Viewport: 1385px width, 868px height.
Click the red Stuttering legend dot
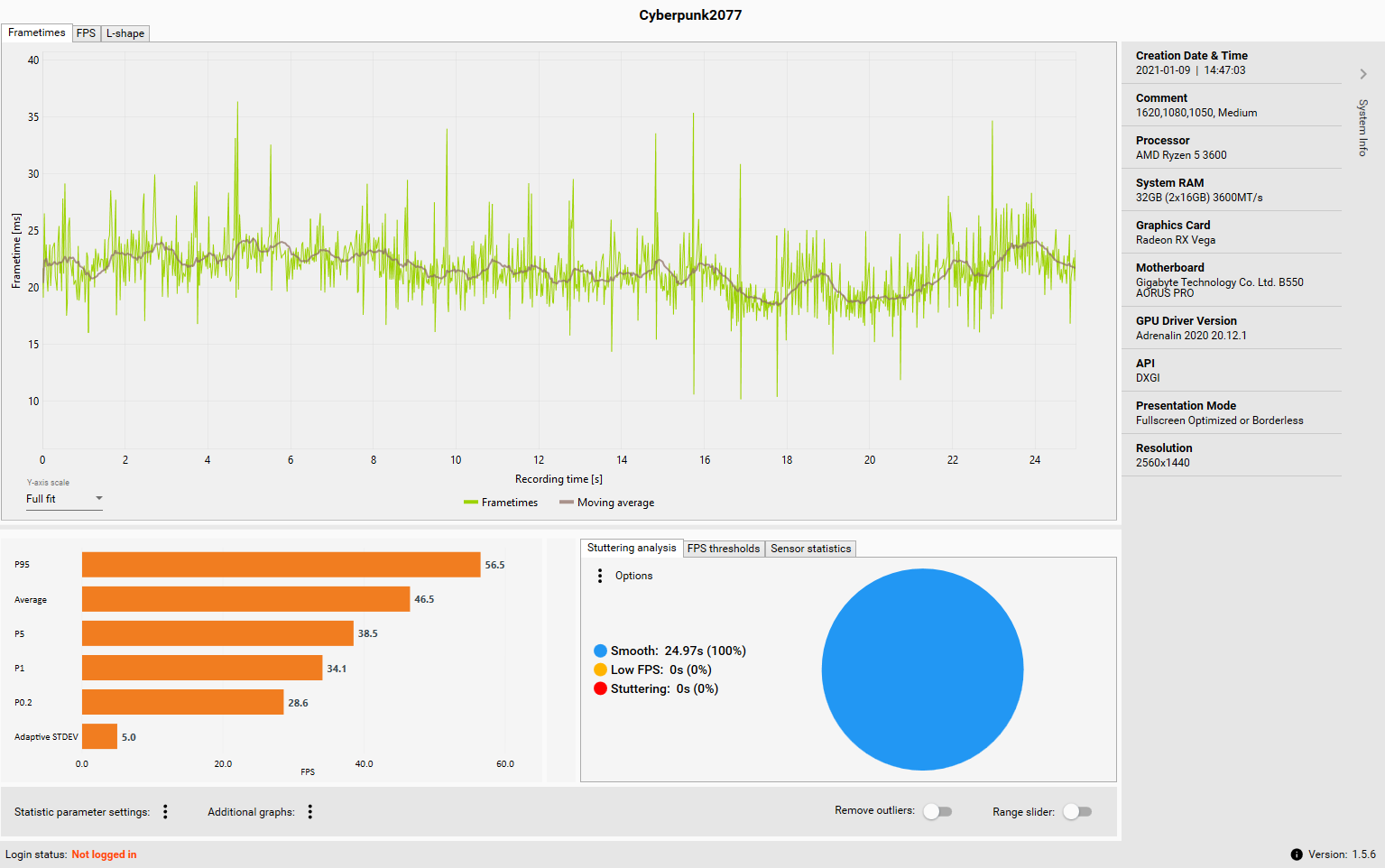click(x=600, y=688)
